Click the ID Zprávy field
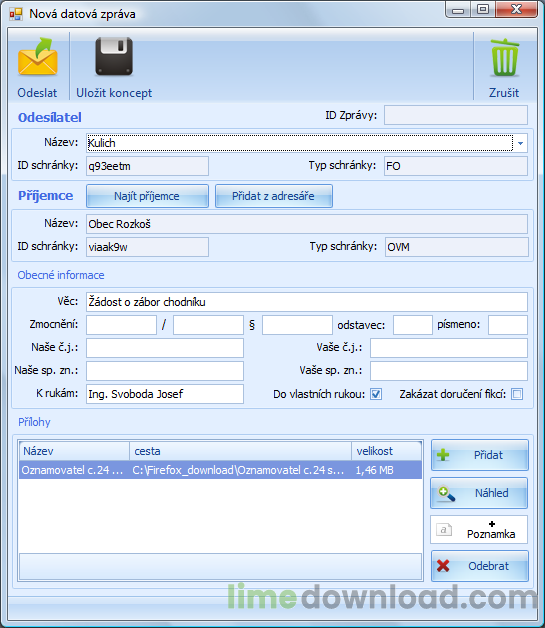Image resolution: width=545 pixels, height=628 pixels. [x=456, y=115]
